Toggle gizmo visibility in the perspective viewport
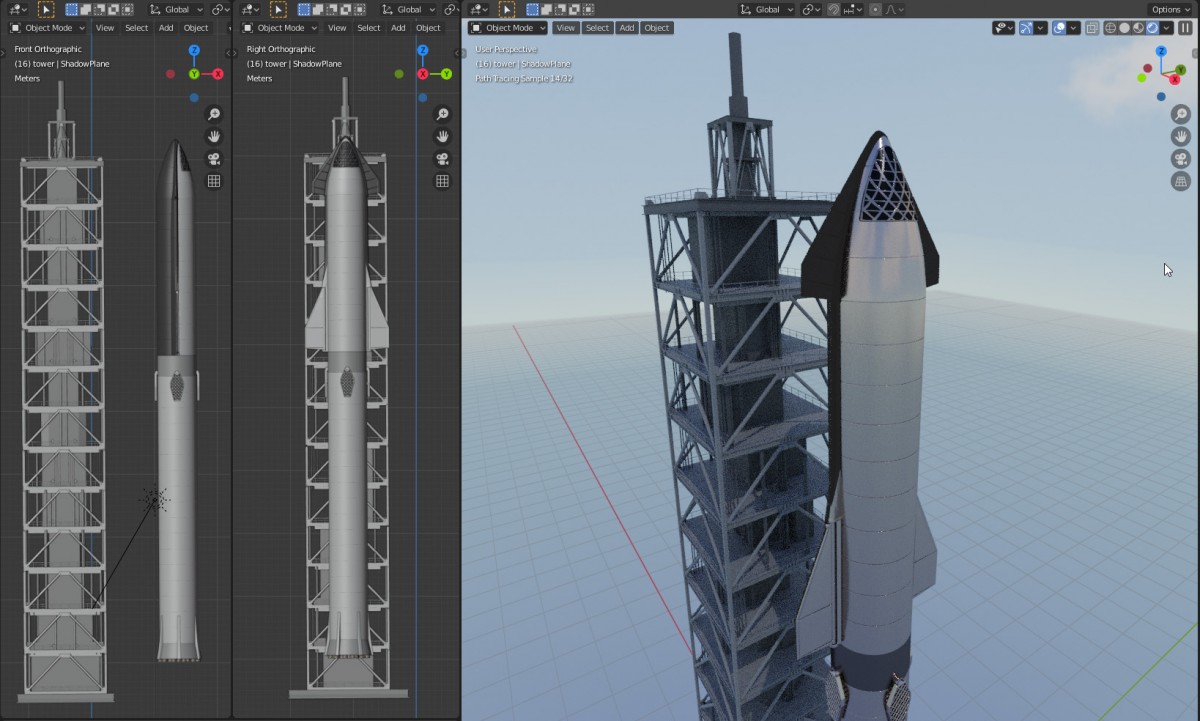The image size is (1200, 721). coord(1026,28)
